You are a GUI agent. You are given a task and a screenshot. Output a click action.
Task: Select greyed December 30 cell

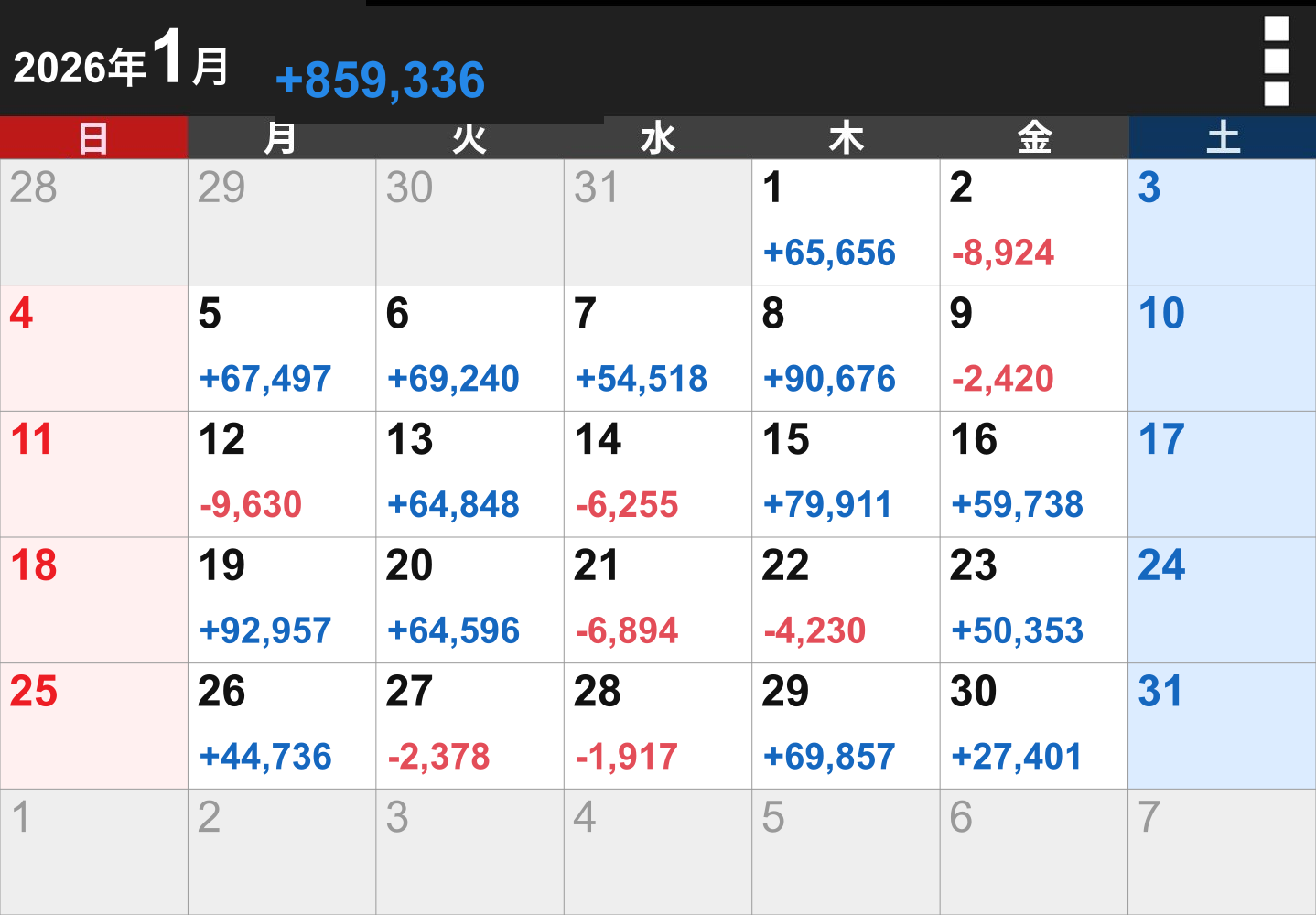pyautogui.click(x=469, y=222)
